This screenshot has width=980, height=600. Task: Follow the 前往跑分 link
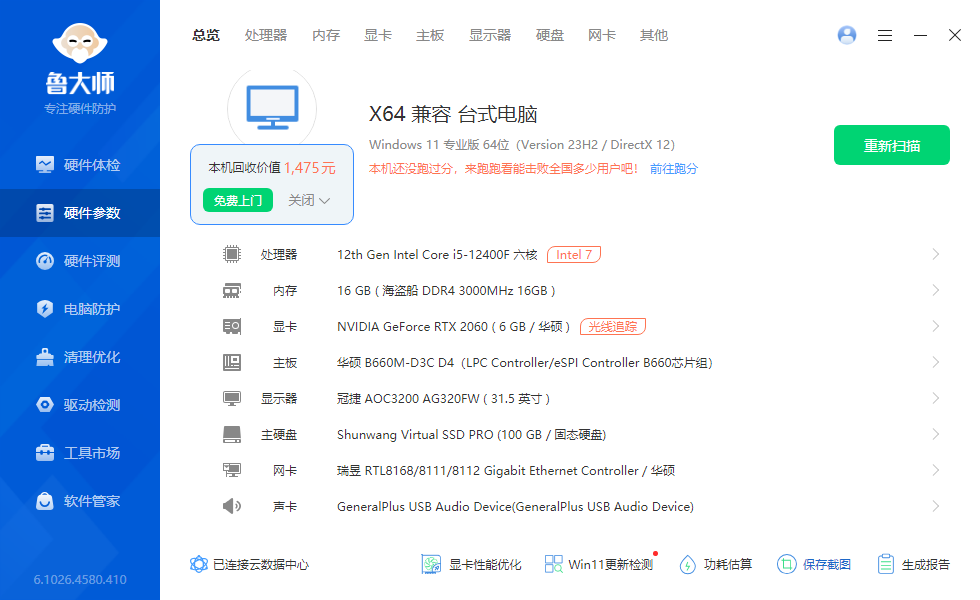tap(674, 169)
